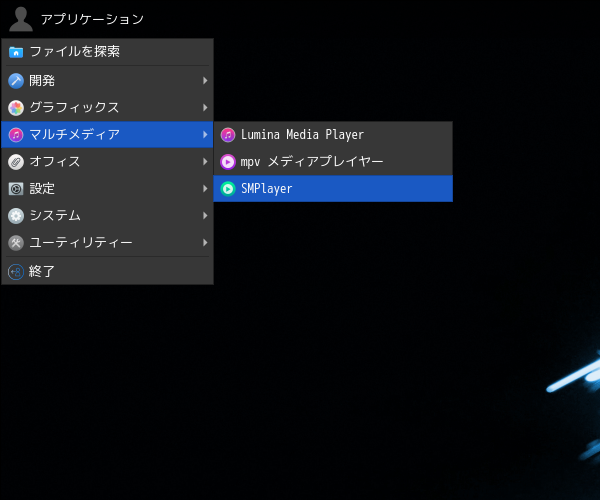Click the gear icon next to システム
Viewport: 600px width, 500px height.
16,216
